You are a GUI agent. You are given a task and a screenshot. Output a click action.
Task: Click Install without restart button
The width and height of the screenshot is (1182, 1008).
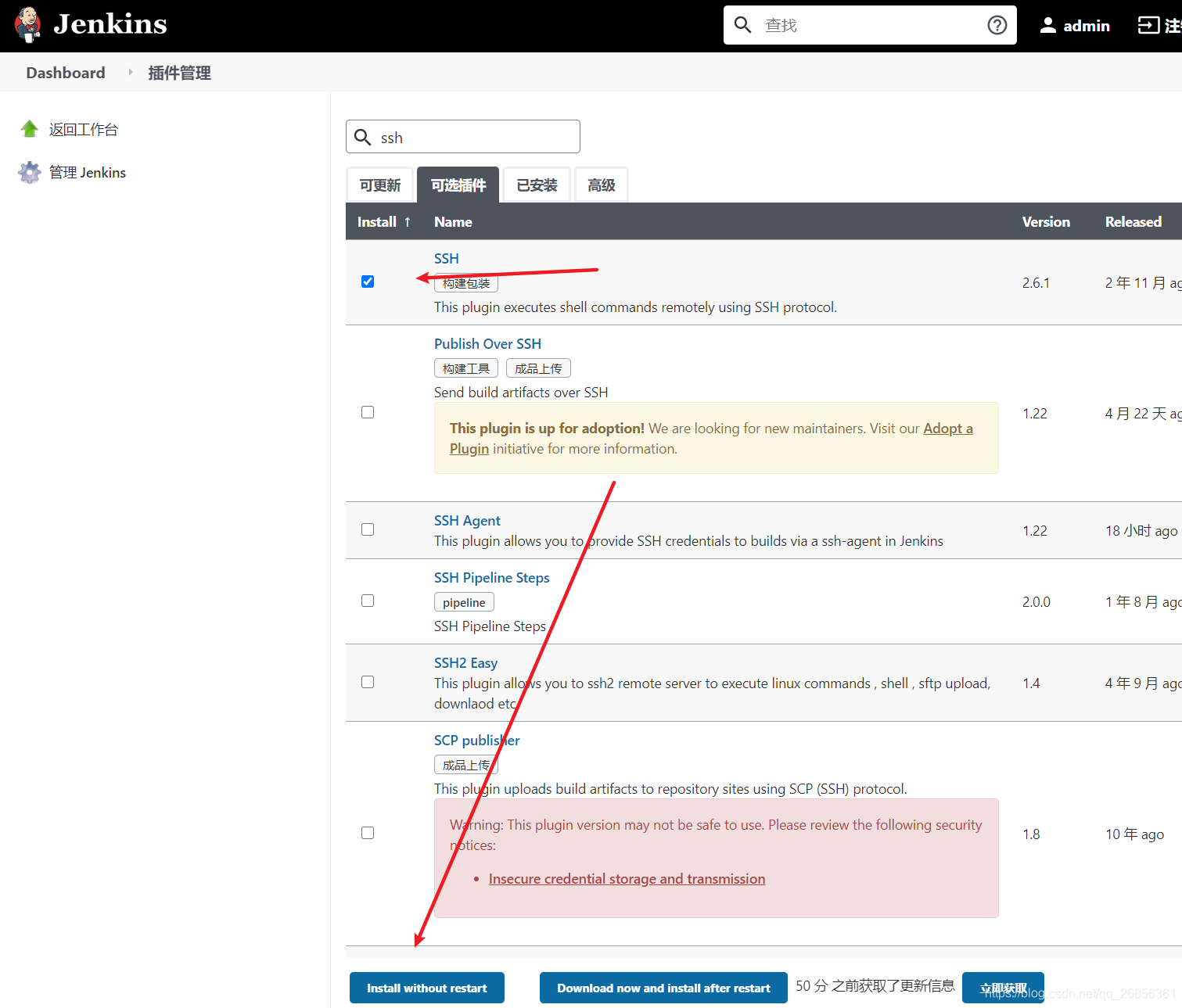tap(427, 988)
